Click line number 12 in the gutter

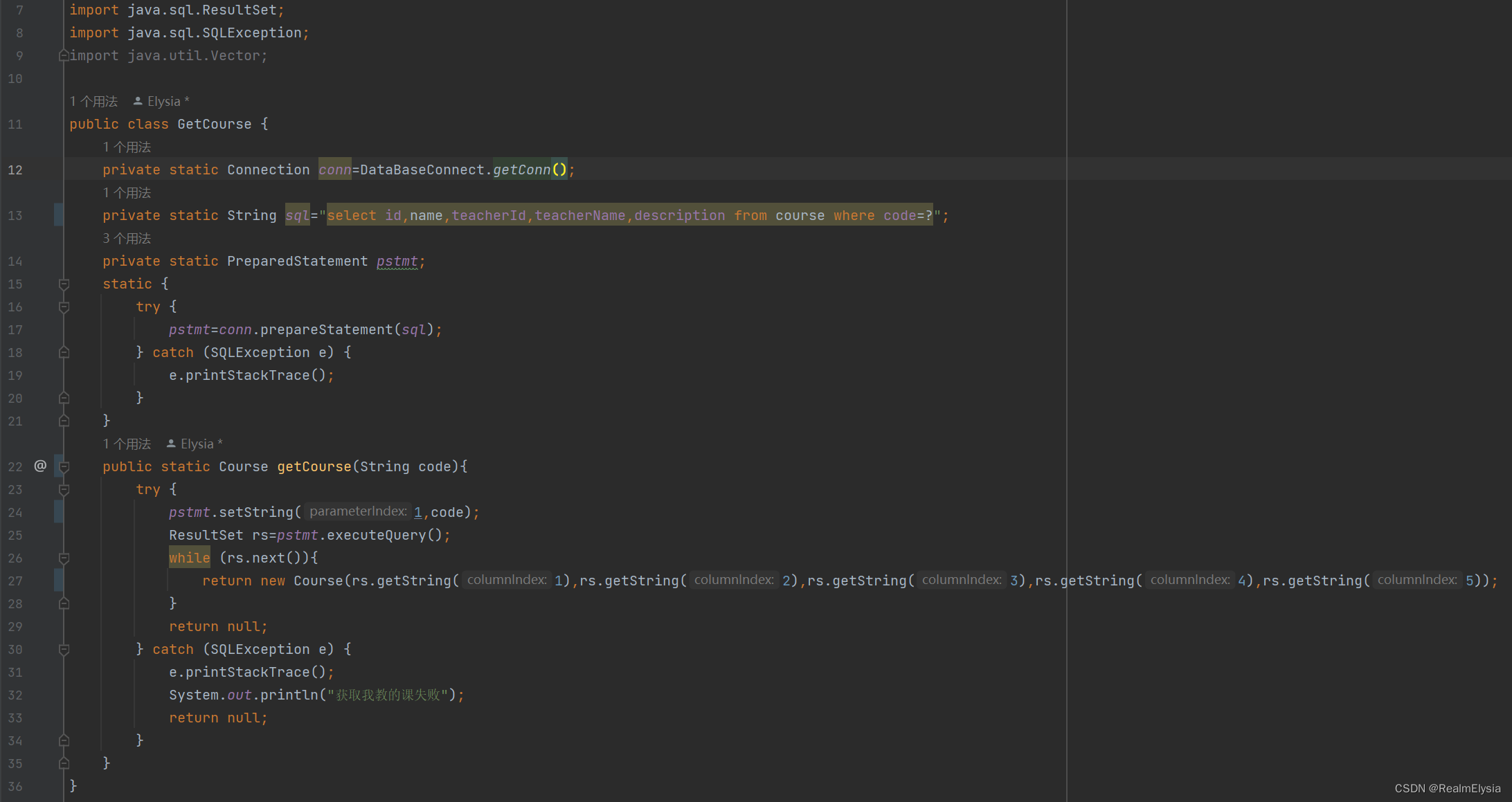[15, 170]
